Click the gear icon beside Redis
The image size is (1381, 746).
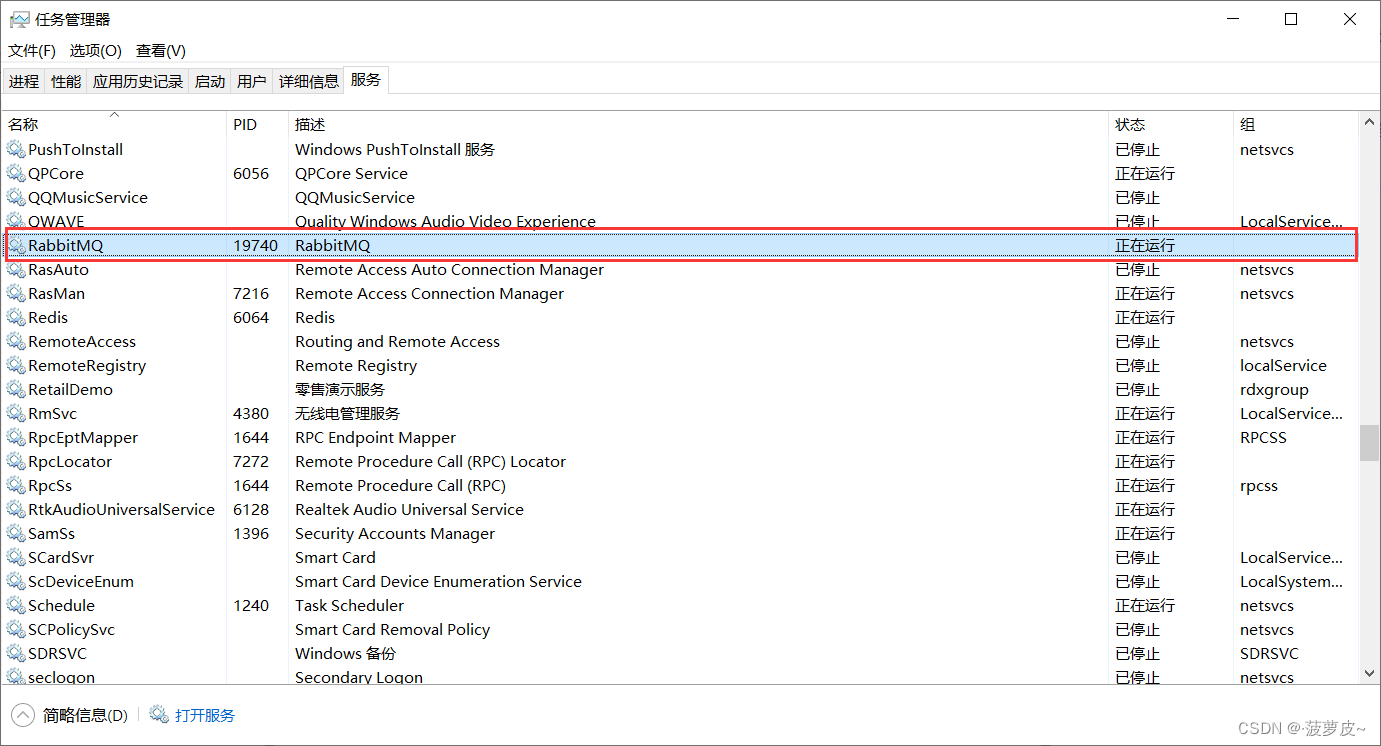[x=16, y=318]
